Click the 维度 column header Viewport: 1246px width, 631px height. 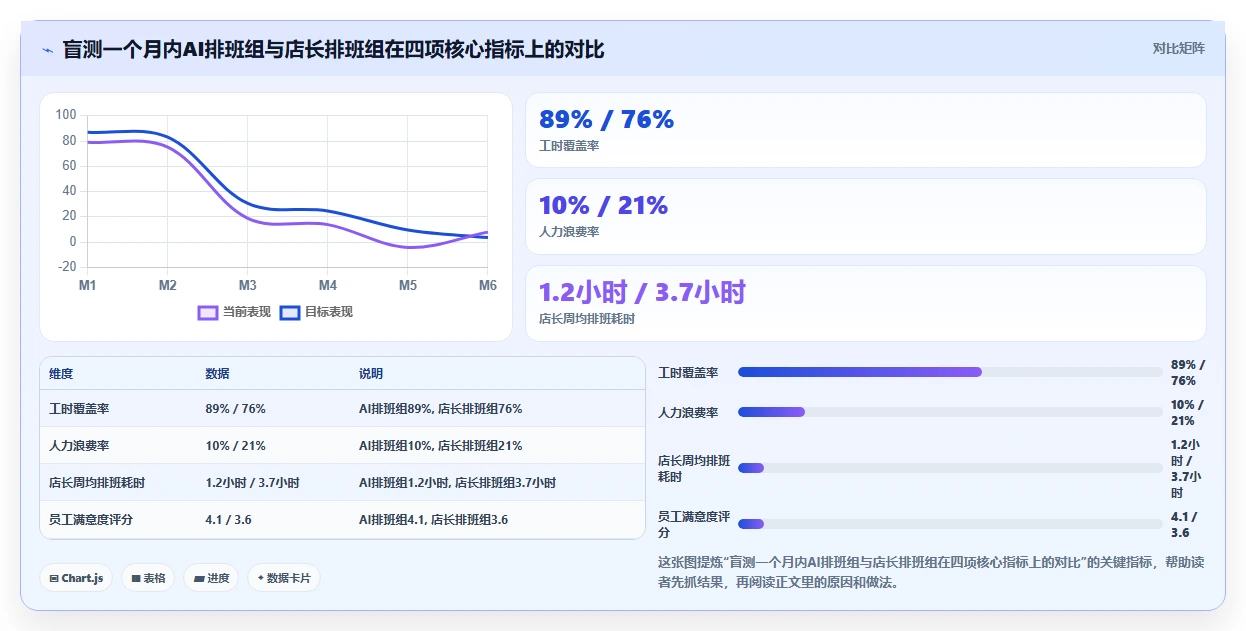[x=61, y=374]
